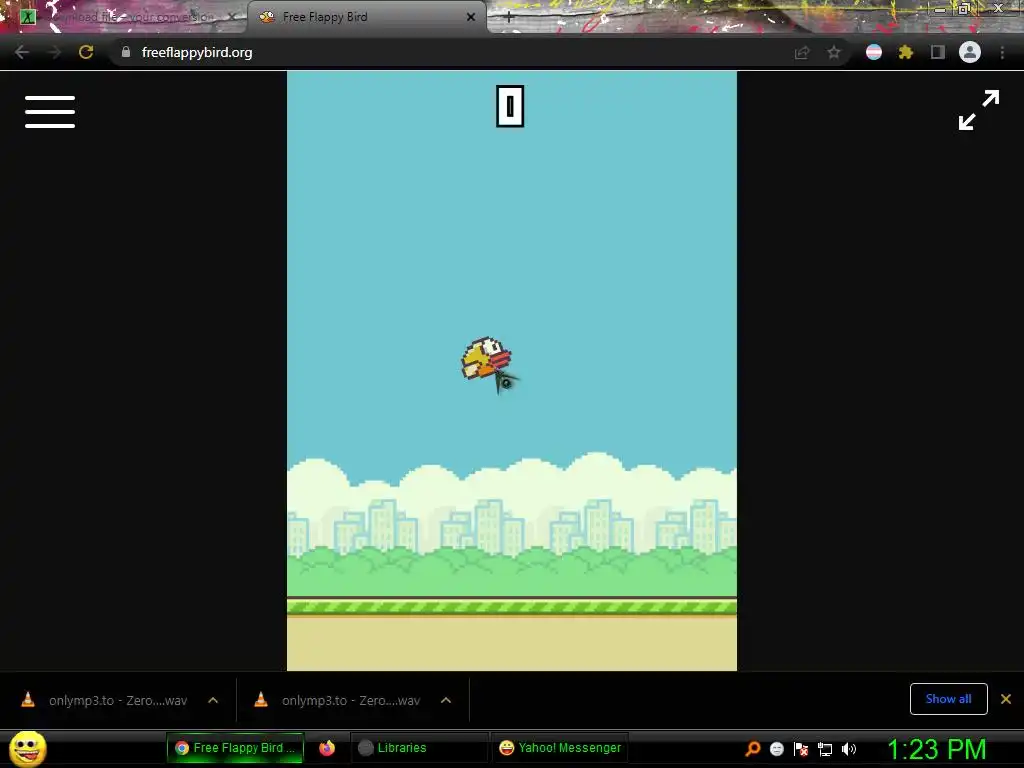Open the hamburger menu on the game page
The image size is (1024, 768).
point(50,112)
